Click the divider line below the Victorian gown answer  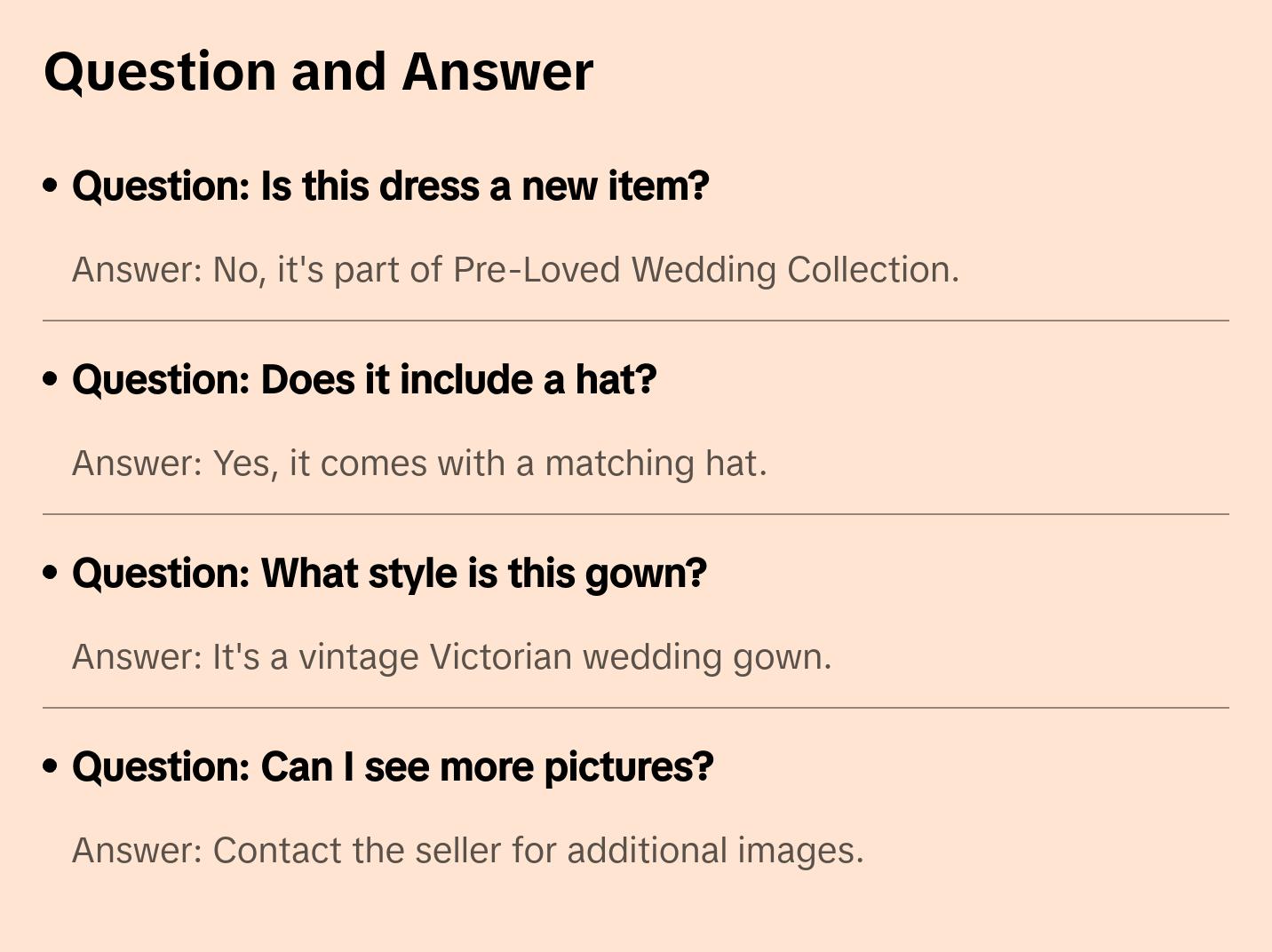pos(636,708)
